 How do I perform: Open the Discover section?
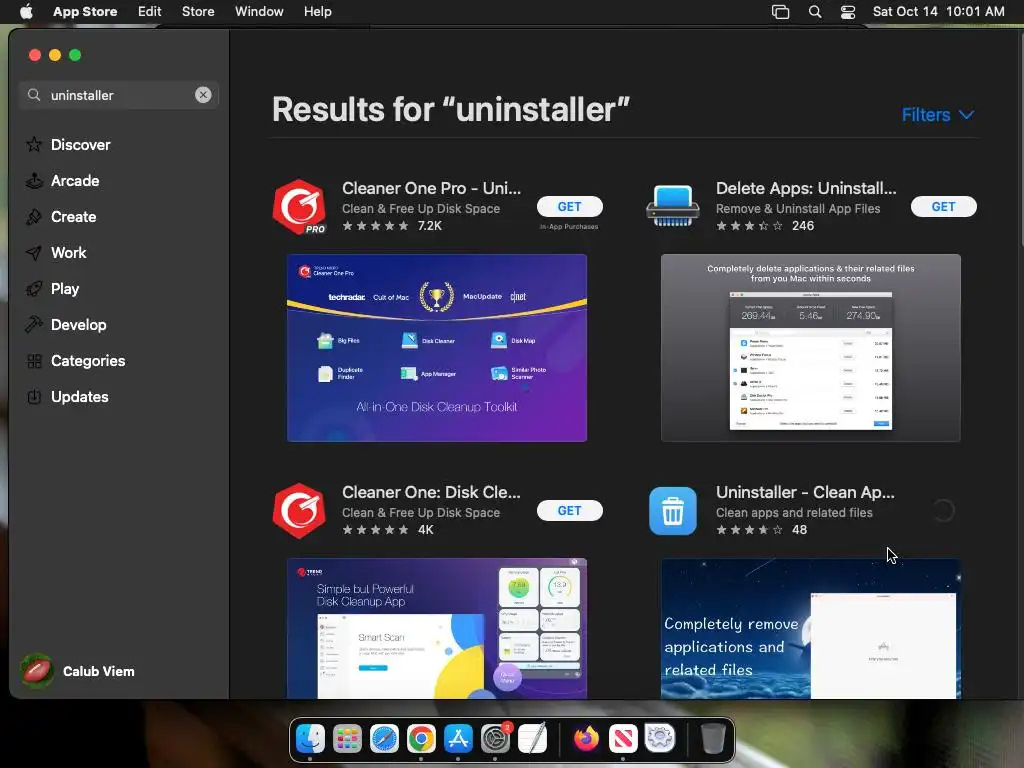coord(67,144)
